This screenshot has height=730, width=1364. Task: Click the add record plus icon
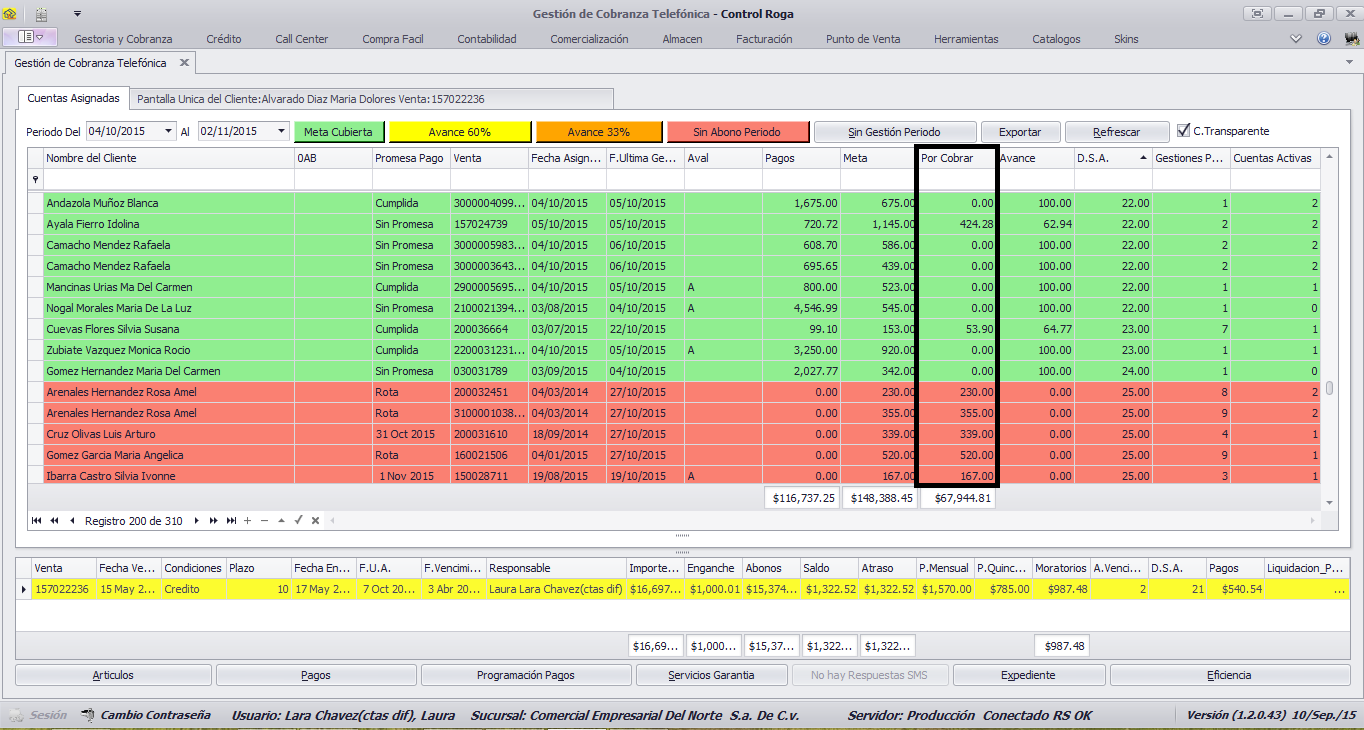(x=248, y=521)
